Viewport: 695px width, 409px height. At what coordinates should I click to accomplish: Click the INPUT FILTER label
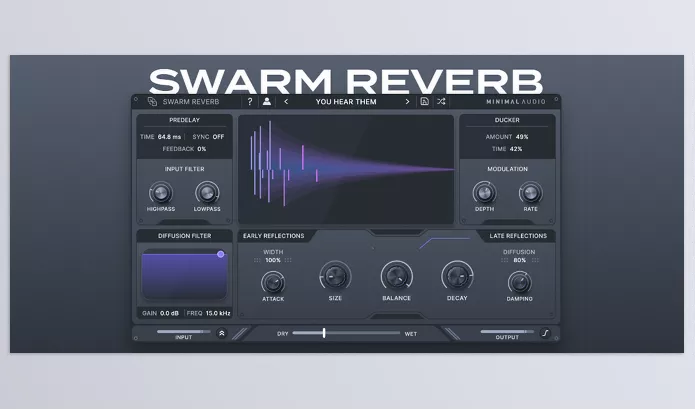pos(184,169)
